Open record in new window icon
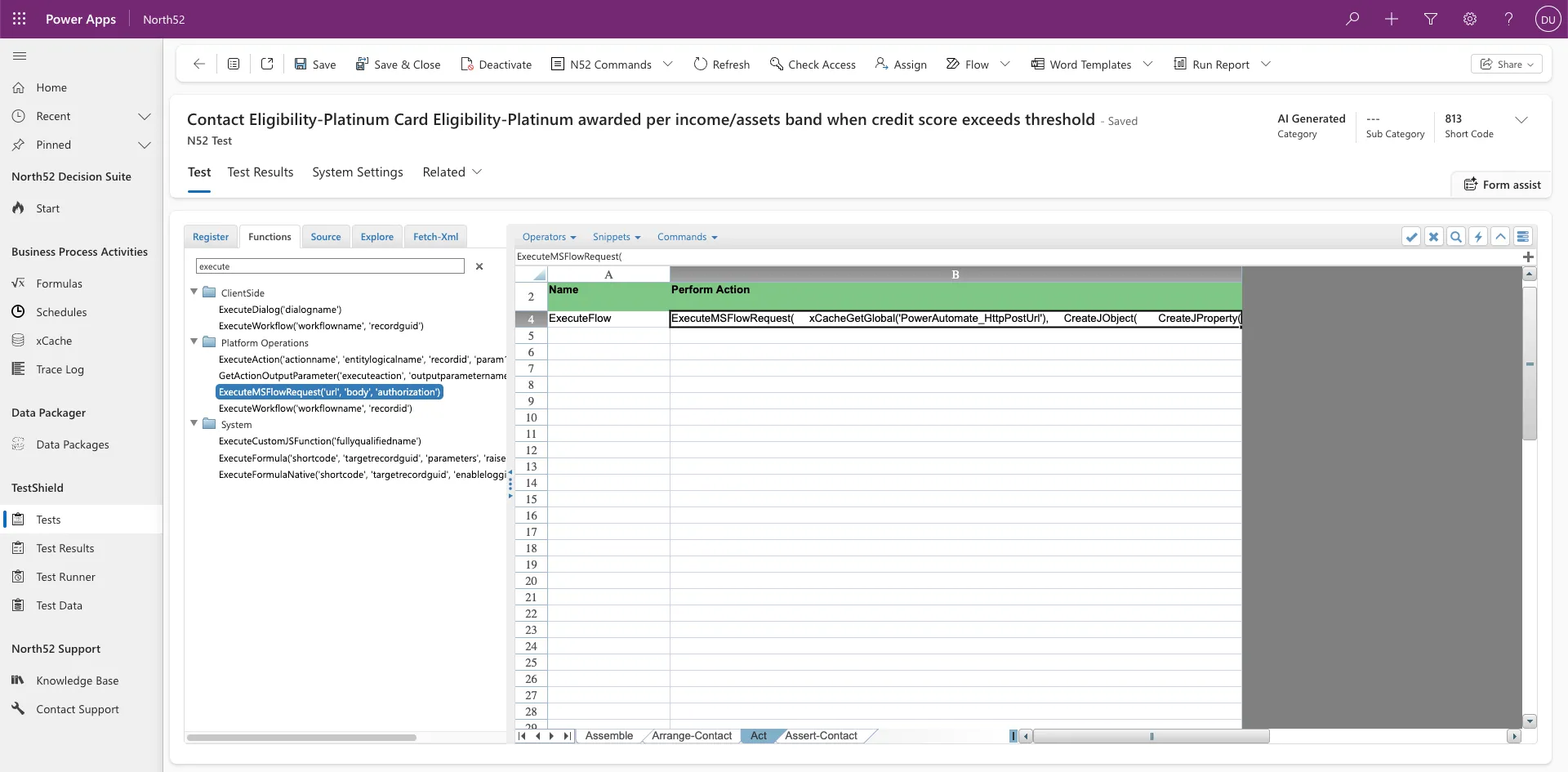 click(267, 64)
